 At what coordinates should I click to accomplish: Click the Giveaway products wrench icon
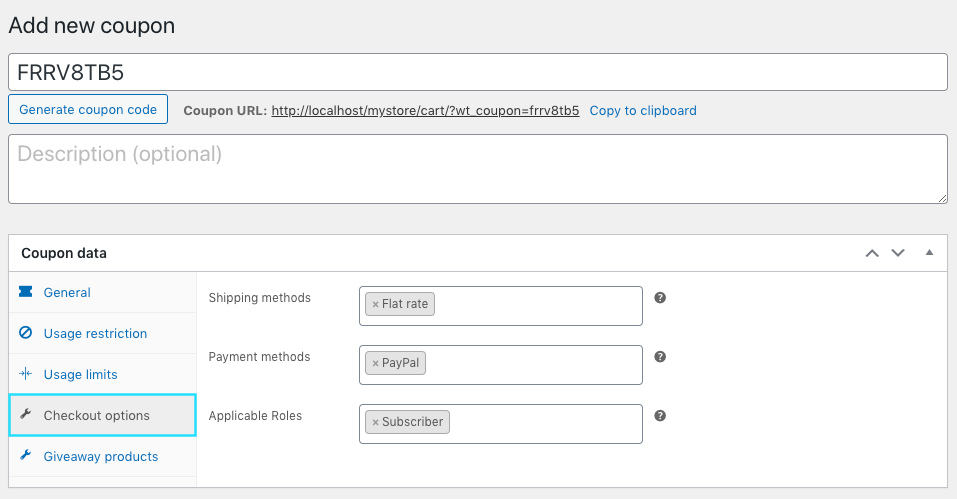coord(26,455)
